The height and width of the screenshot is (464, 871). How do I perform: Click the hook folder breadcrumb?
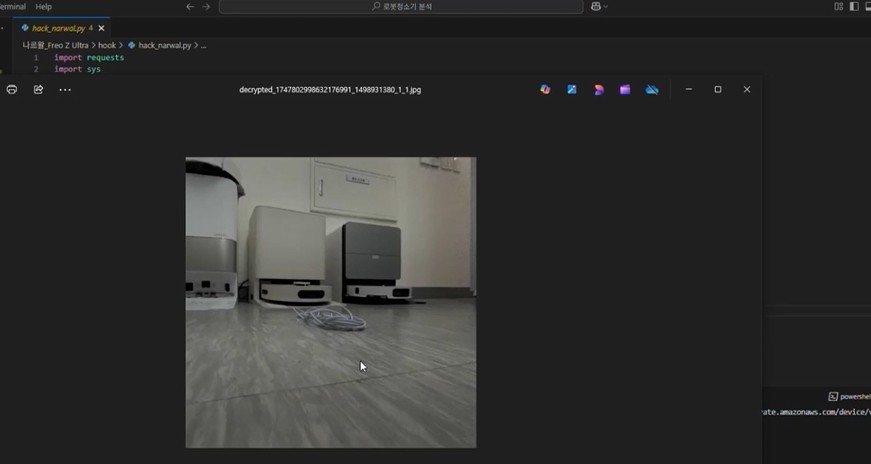click(107, 45)
